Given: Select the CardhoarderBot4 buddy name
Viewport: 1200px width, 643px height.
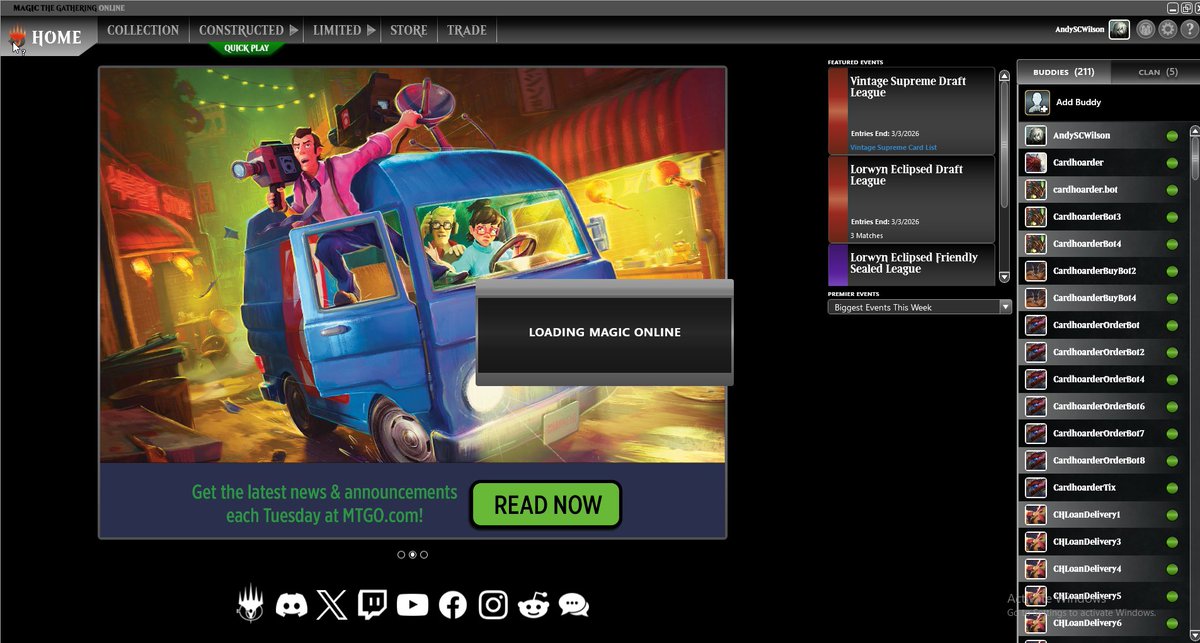Looking at the screenshot, I should coord(1087,244).
